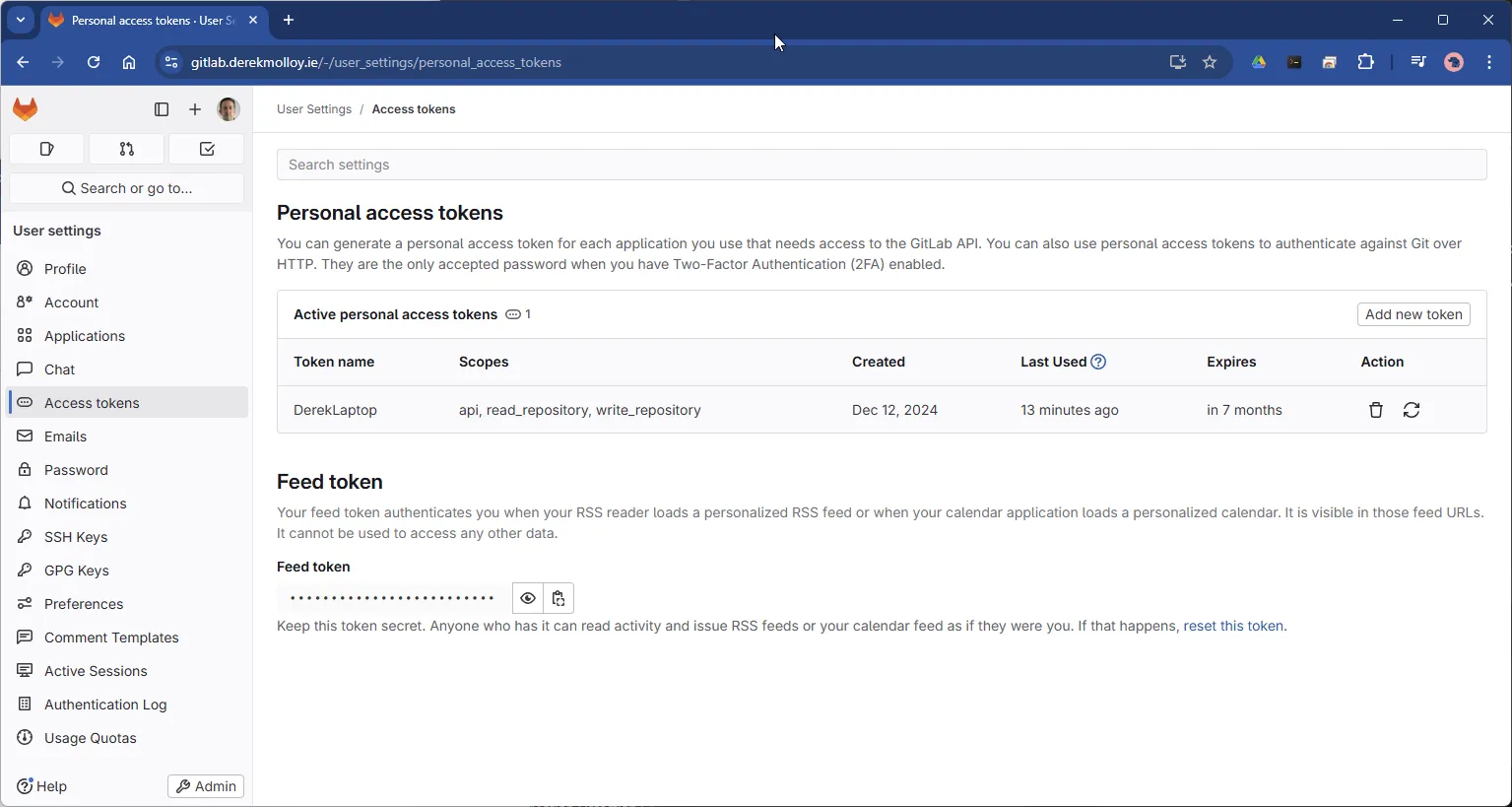
Task: Open the user avatar menu
Action: (229, 109)
